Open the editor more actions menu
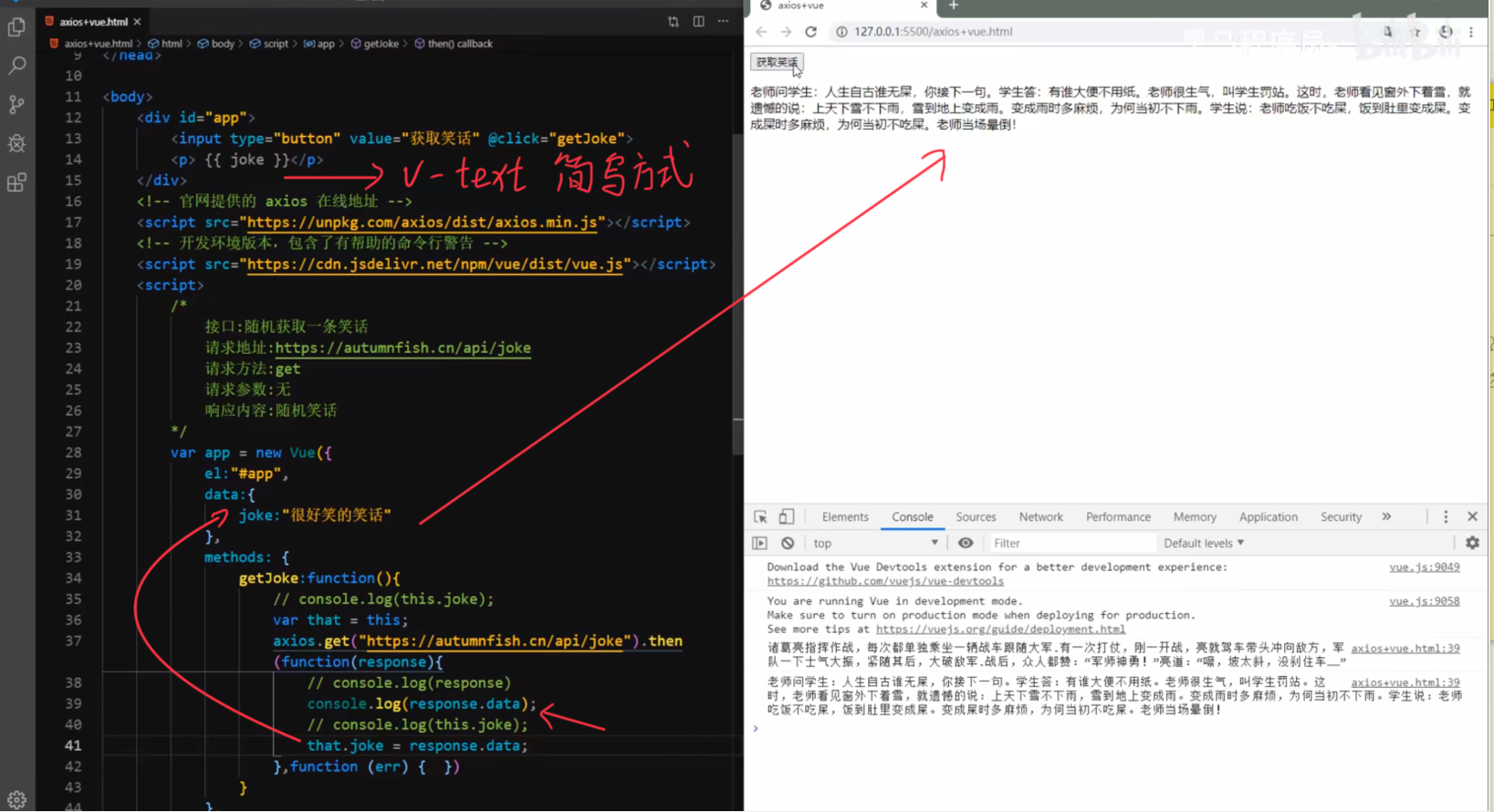 [723, 21]
